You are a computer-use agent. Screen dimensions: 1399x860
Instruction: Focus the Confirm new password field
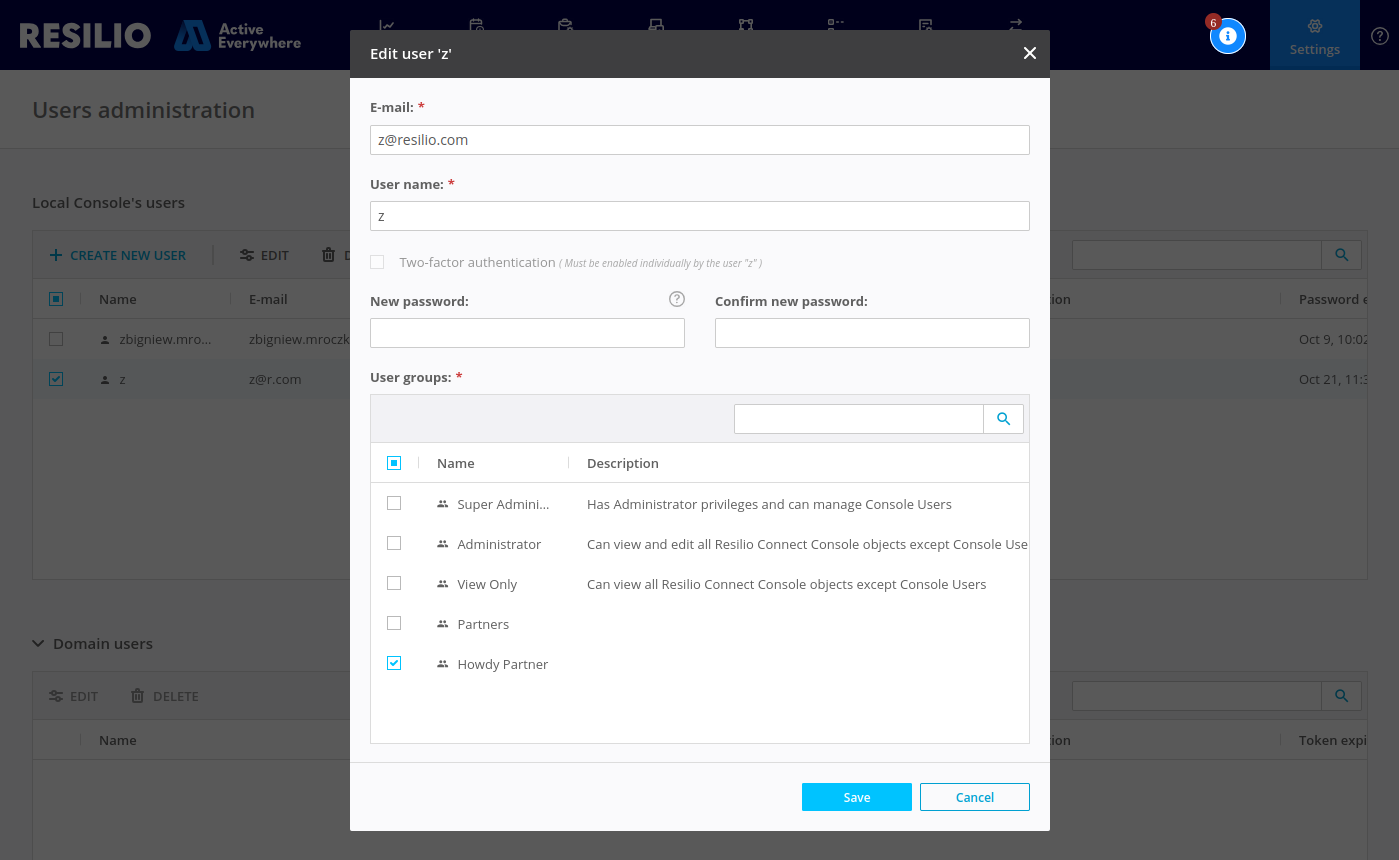(x=871, y=333)
